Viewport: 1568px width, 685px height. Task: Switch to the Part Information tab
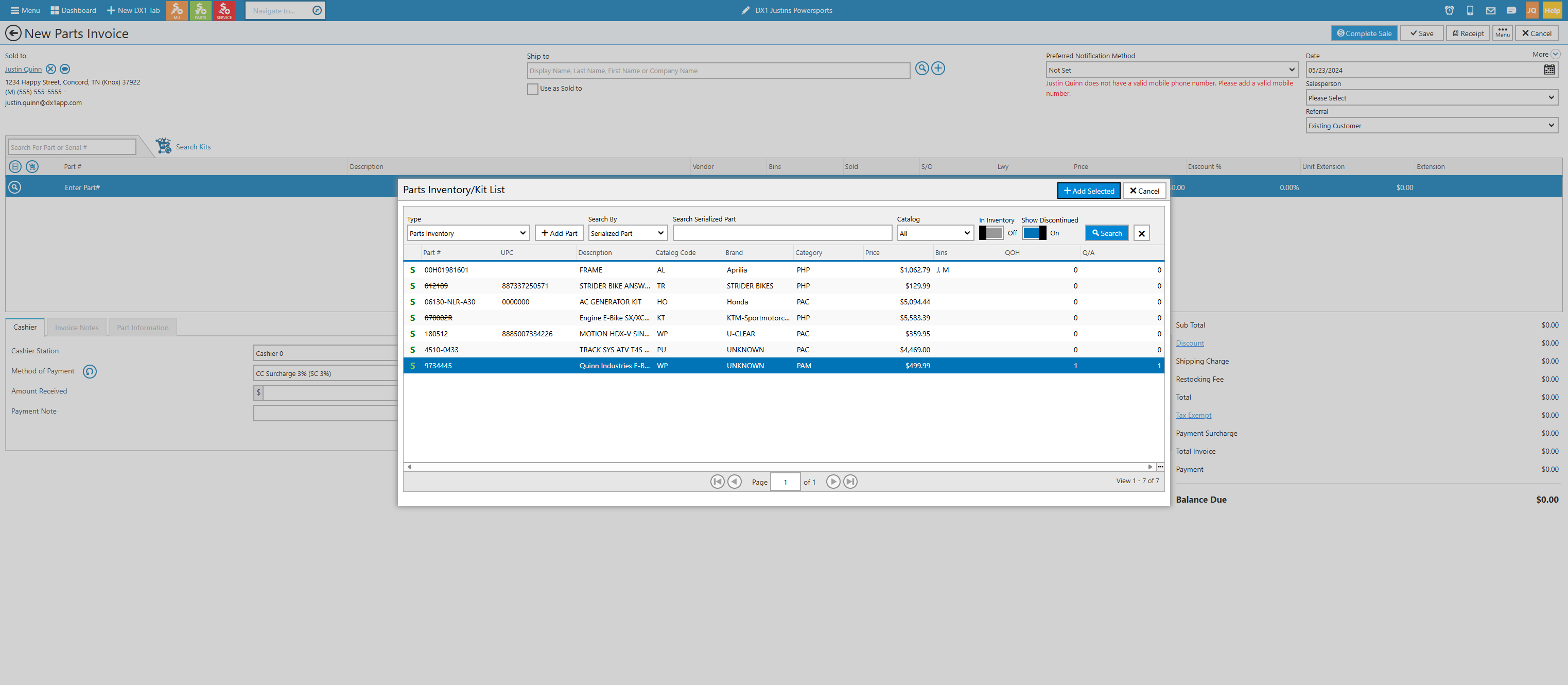(143, 328)
